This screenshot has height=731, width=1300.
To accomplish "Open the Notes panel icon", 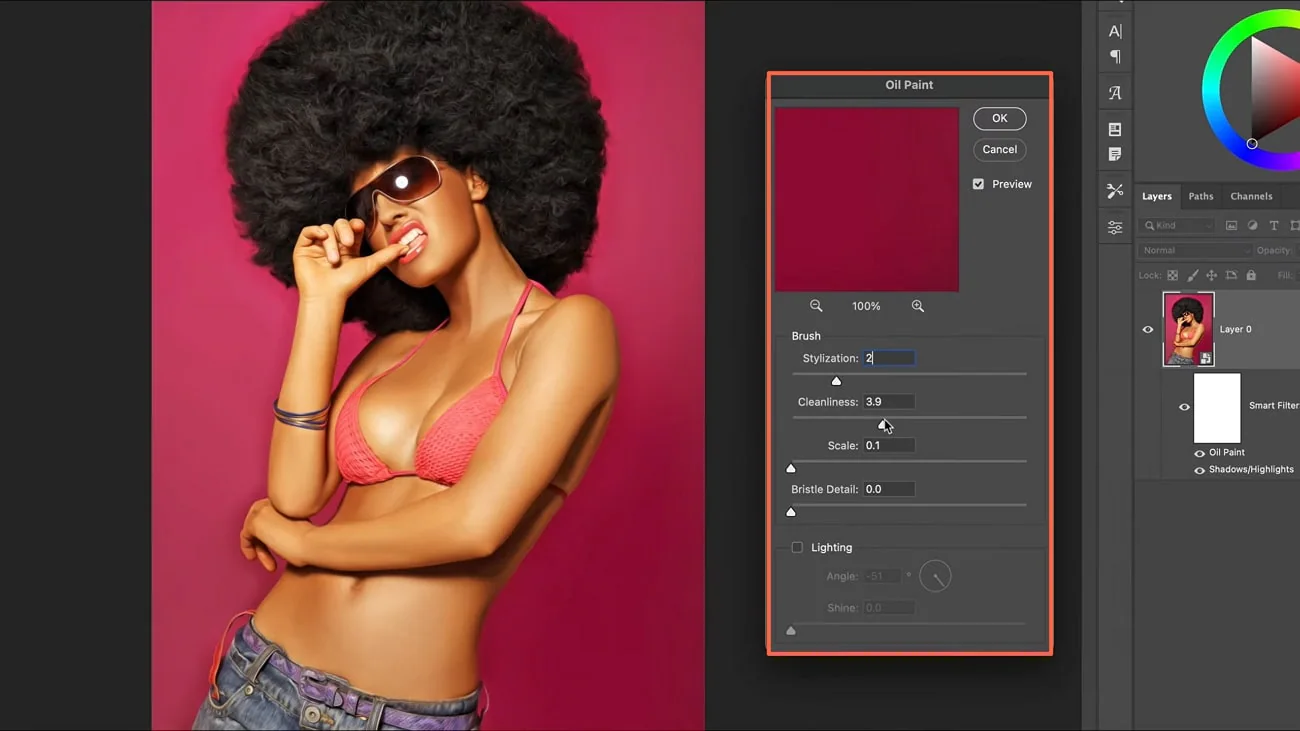I will point(1115,154).
